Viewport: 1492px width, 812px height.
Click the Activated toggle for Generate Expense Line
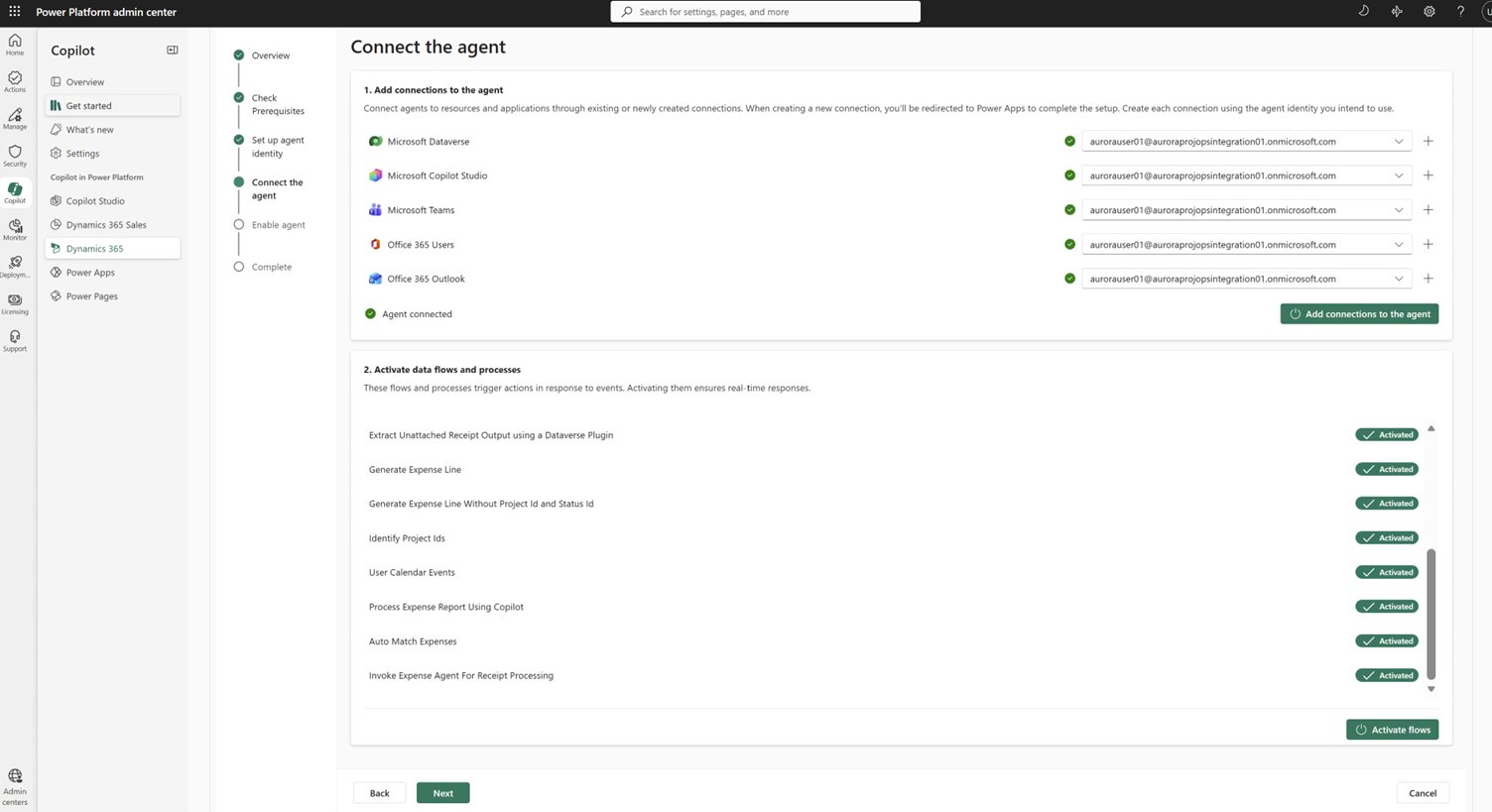[1386, 468]
